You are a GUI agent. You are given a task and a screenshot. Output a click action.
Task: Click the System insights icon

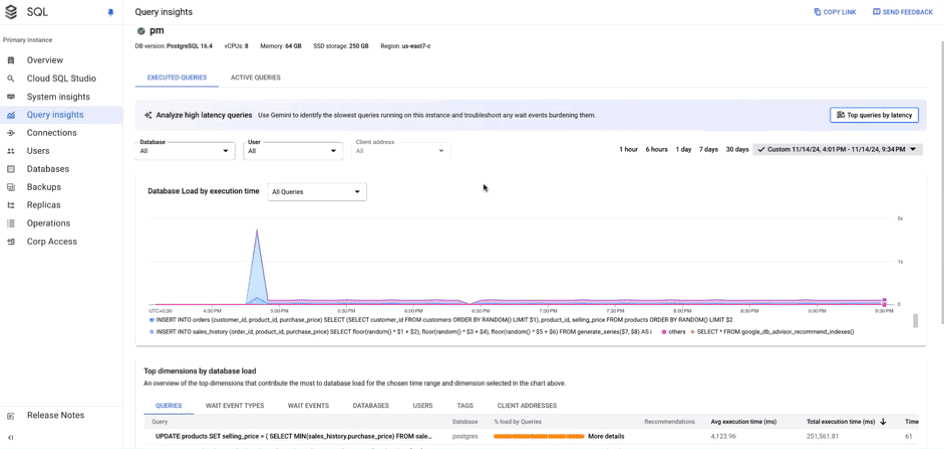11,97
